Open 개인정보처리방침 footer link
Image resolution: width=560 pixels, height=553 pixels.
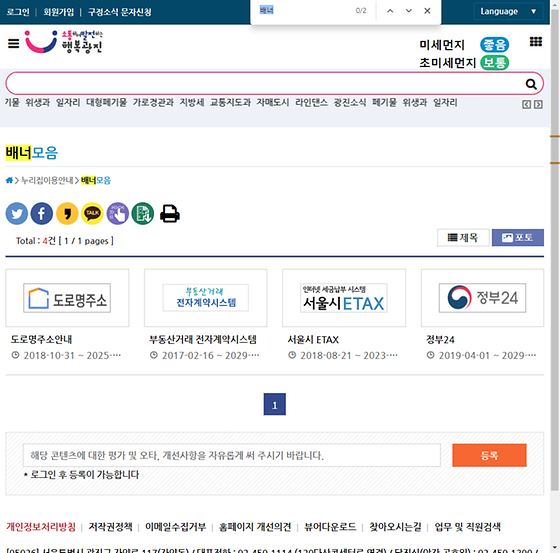[x=41, y=527]
